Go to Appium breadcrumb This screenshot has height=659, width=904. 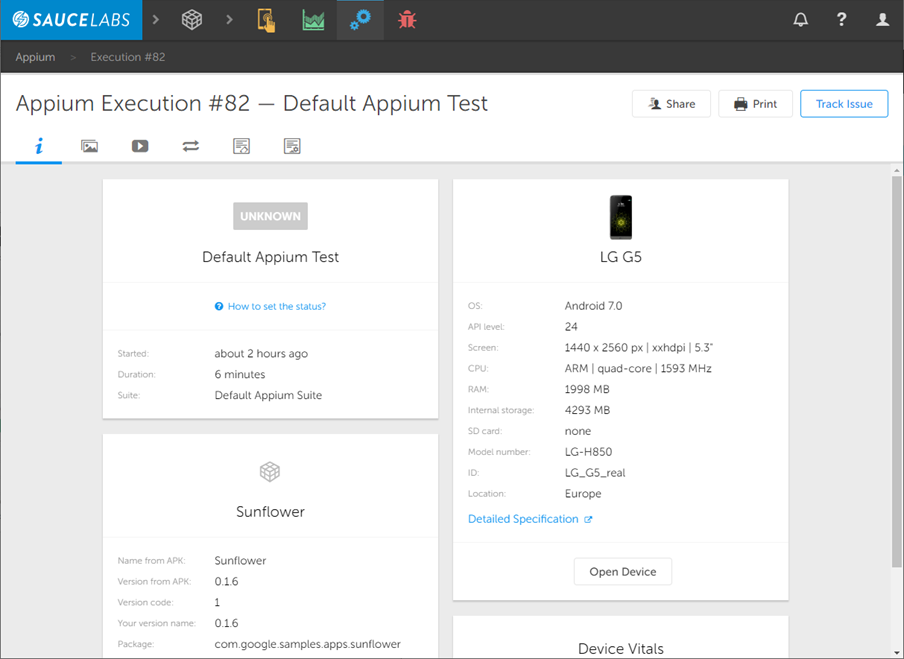35,57
